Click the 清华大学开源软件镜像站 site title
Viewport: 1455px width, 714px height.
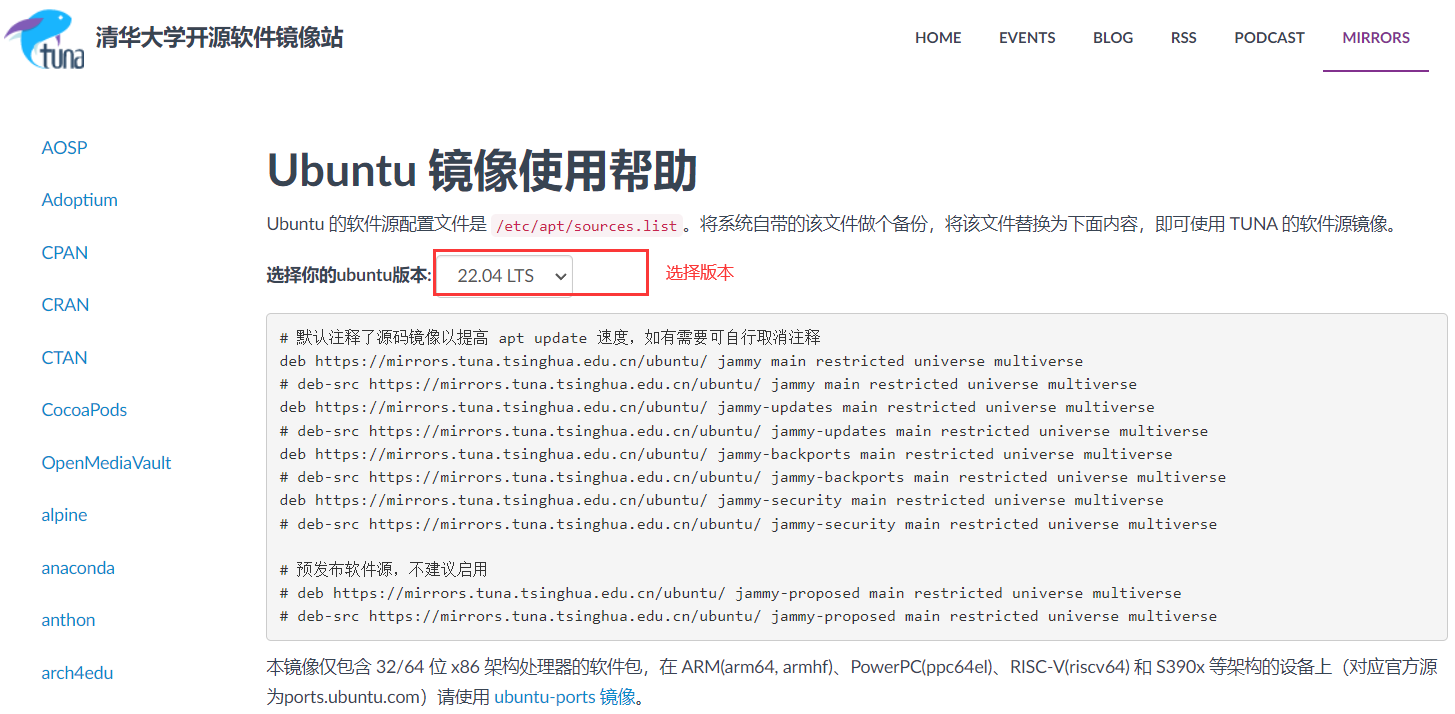click(219, 38)
